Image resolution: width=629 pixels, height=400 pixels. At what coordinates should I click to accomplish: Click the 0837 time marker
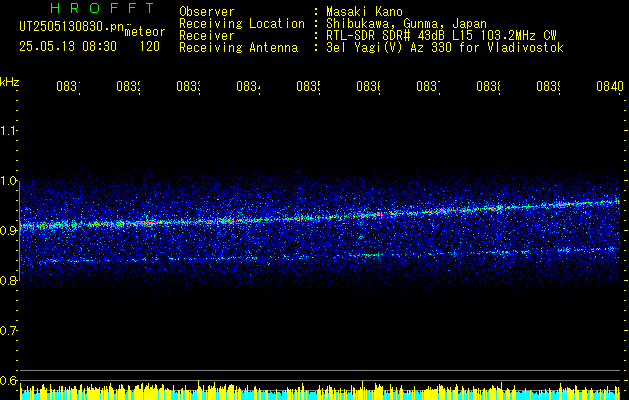428,87
